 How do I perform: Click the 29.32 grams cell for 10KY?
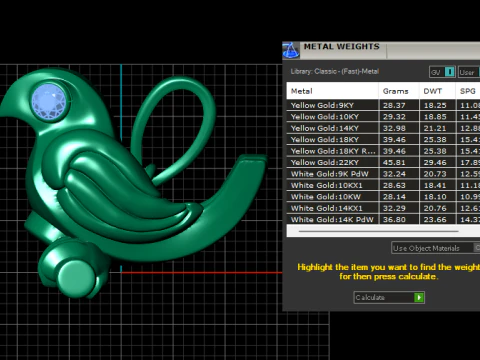tap(399, 117)
